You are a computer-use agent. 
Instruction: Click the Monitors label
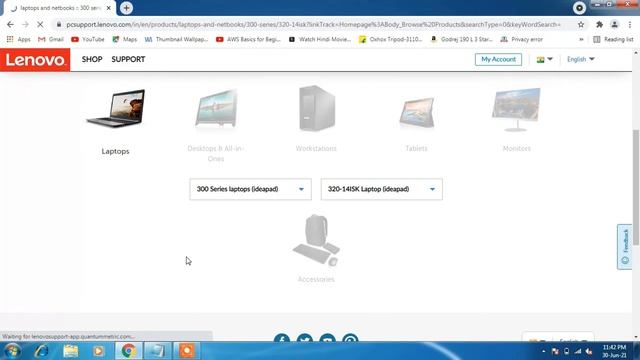tap(517, 148)
